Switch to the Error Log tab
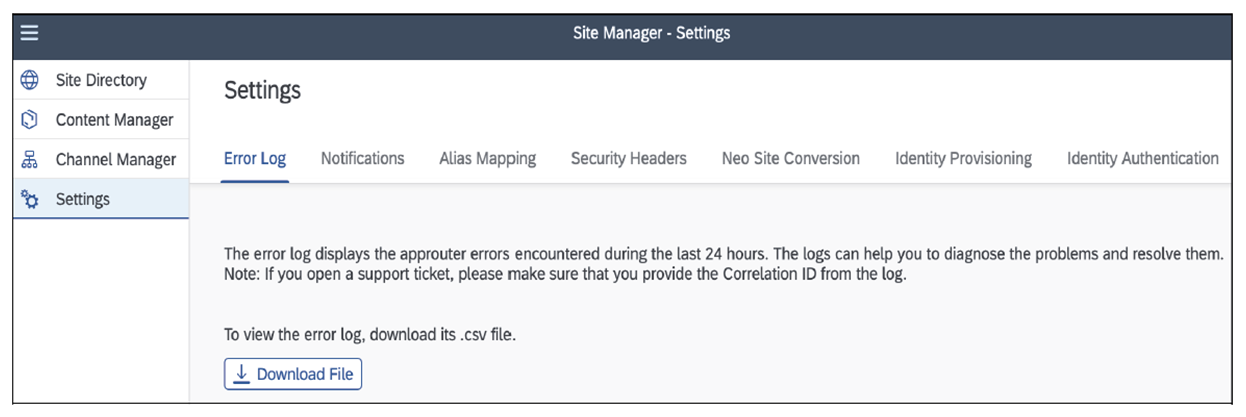The height and width of the screenshot is (417, 1246). 254,158
